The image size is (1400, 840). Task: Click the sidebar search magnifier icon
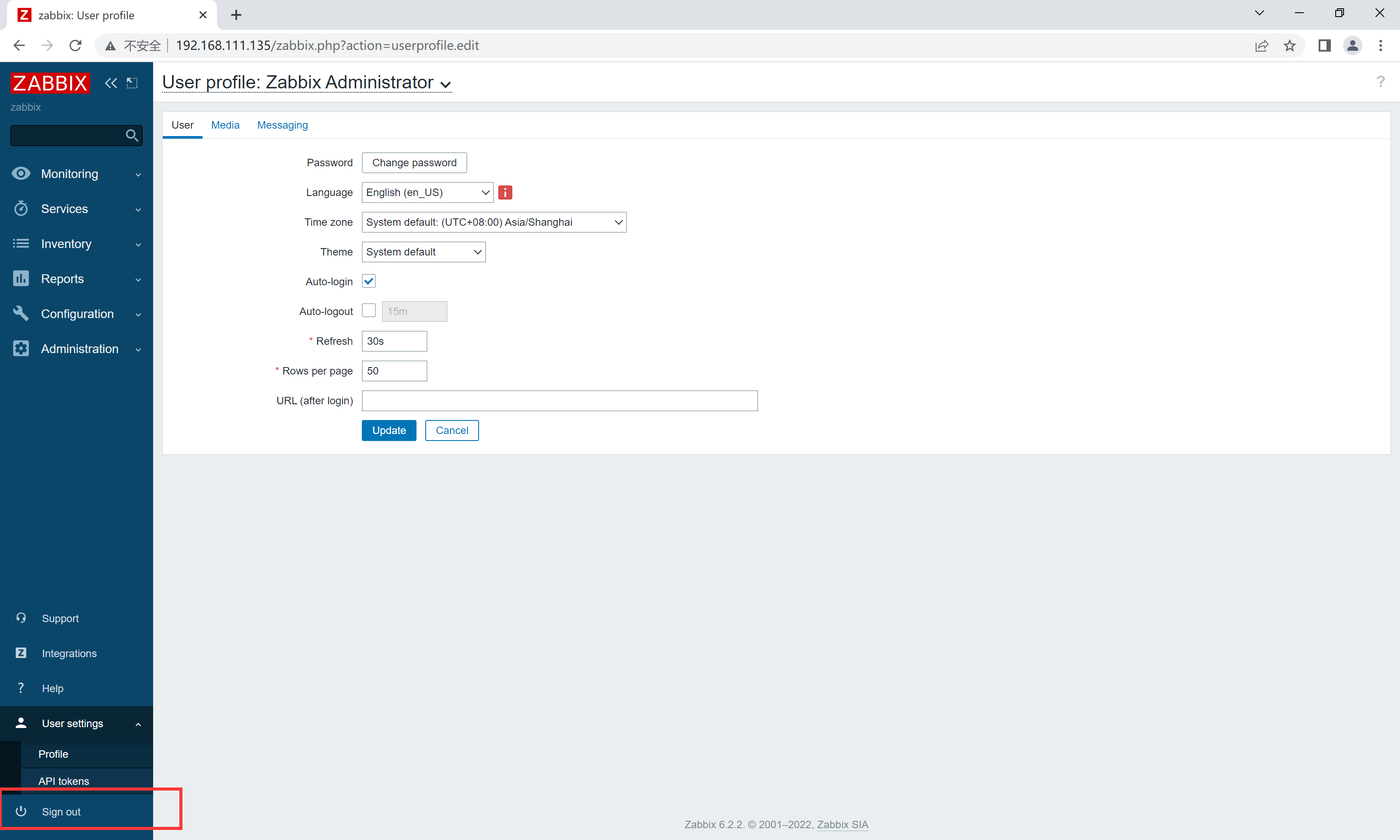131,135
